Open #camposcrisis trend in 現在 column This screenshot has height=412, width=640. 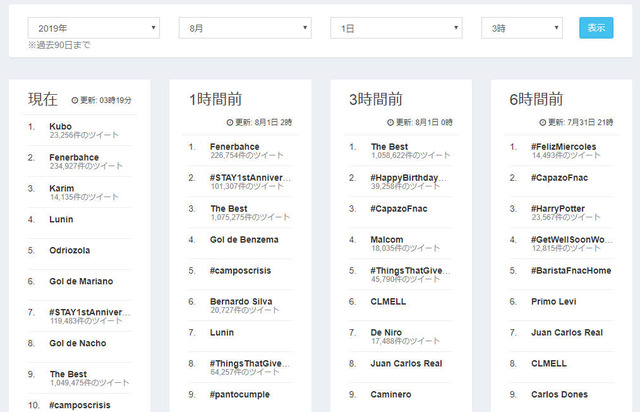click(x=80, y=405)
